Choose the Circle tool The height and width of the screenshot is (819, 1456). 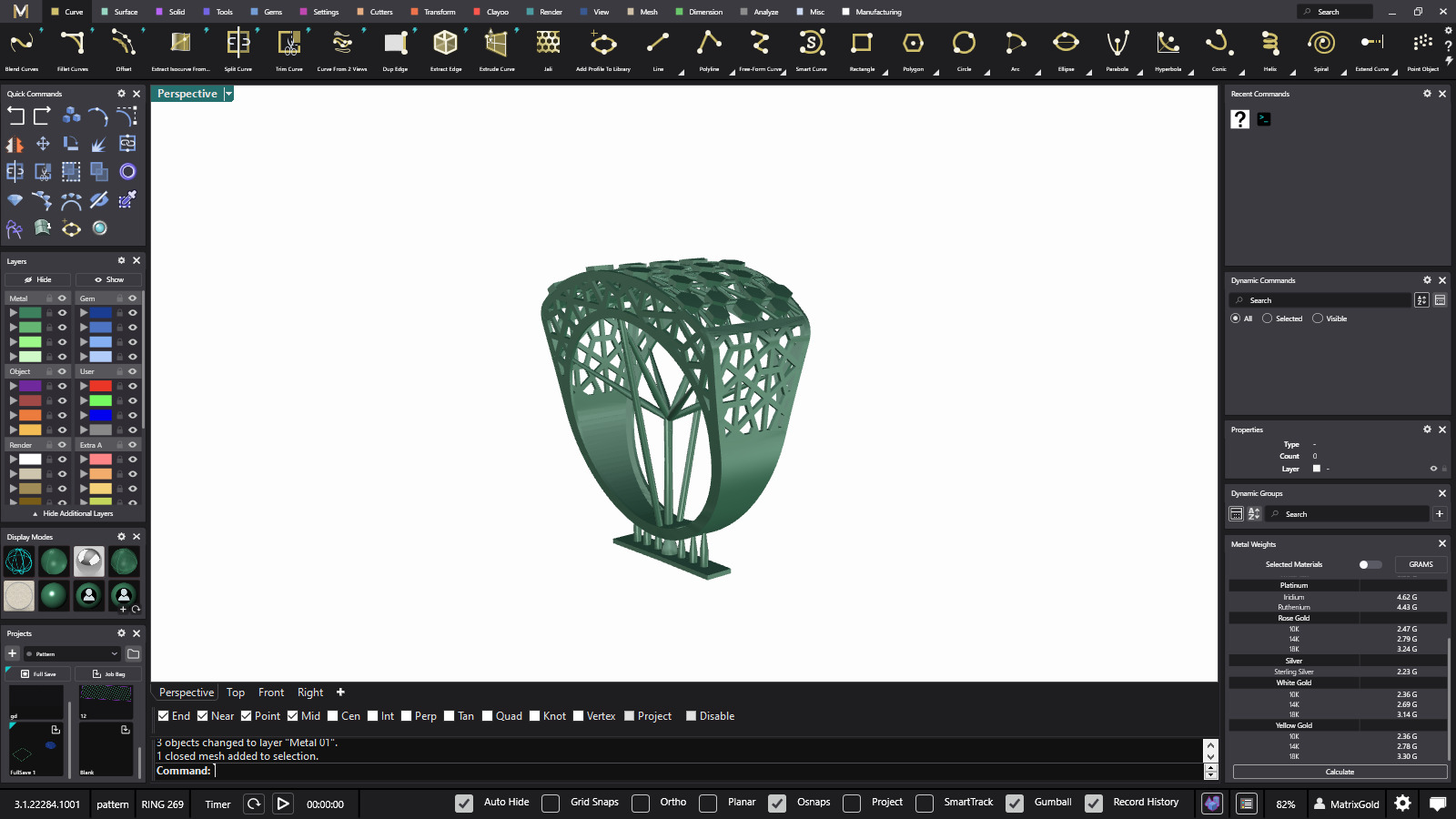964,48
